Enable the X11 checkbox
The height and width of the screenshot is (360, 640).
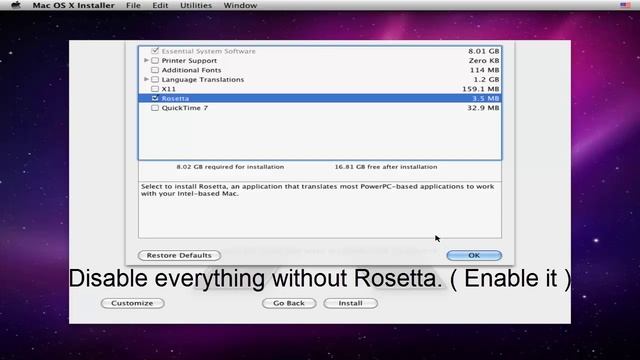tap(155, 89)
